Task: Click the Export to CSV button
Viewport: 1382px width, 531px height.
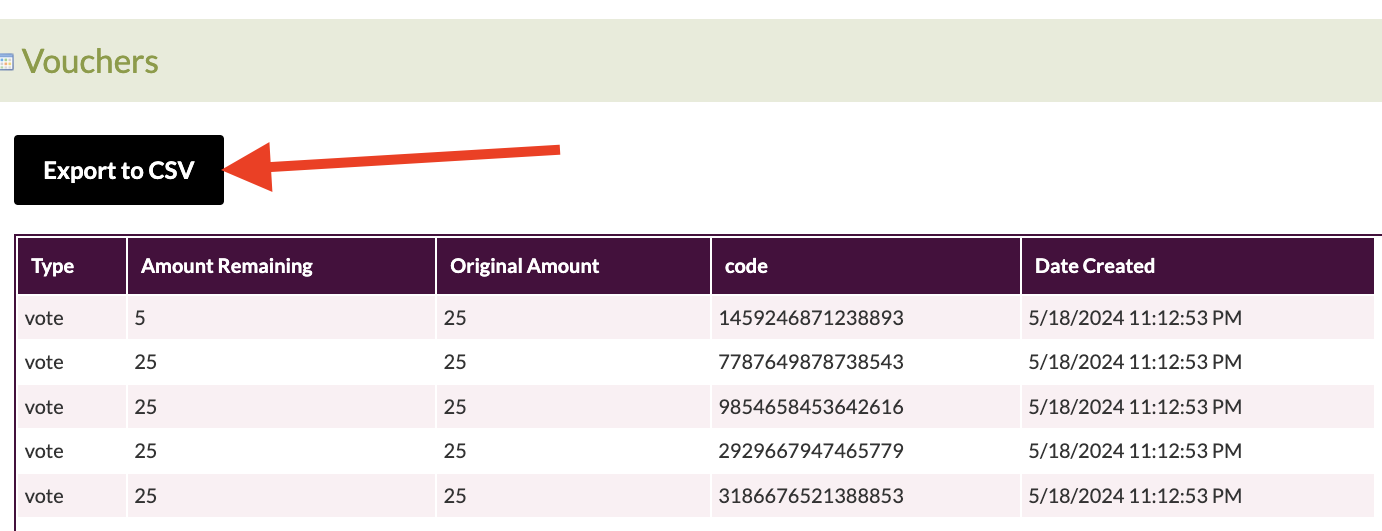Action: coord(118,170)
